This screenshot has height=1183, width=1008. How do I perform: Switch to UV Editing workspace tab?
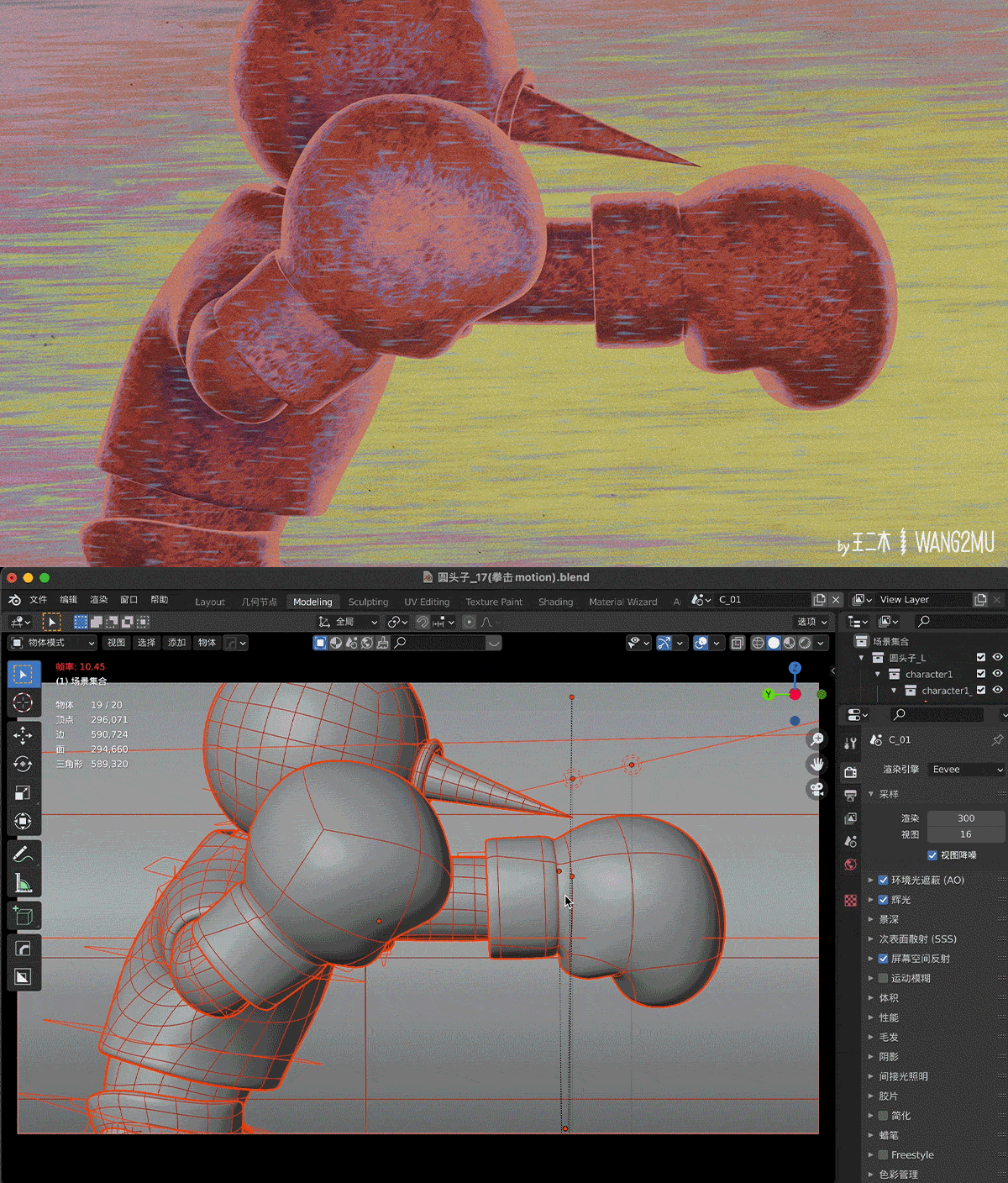coord(427,602)
